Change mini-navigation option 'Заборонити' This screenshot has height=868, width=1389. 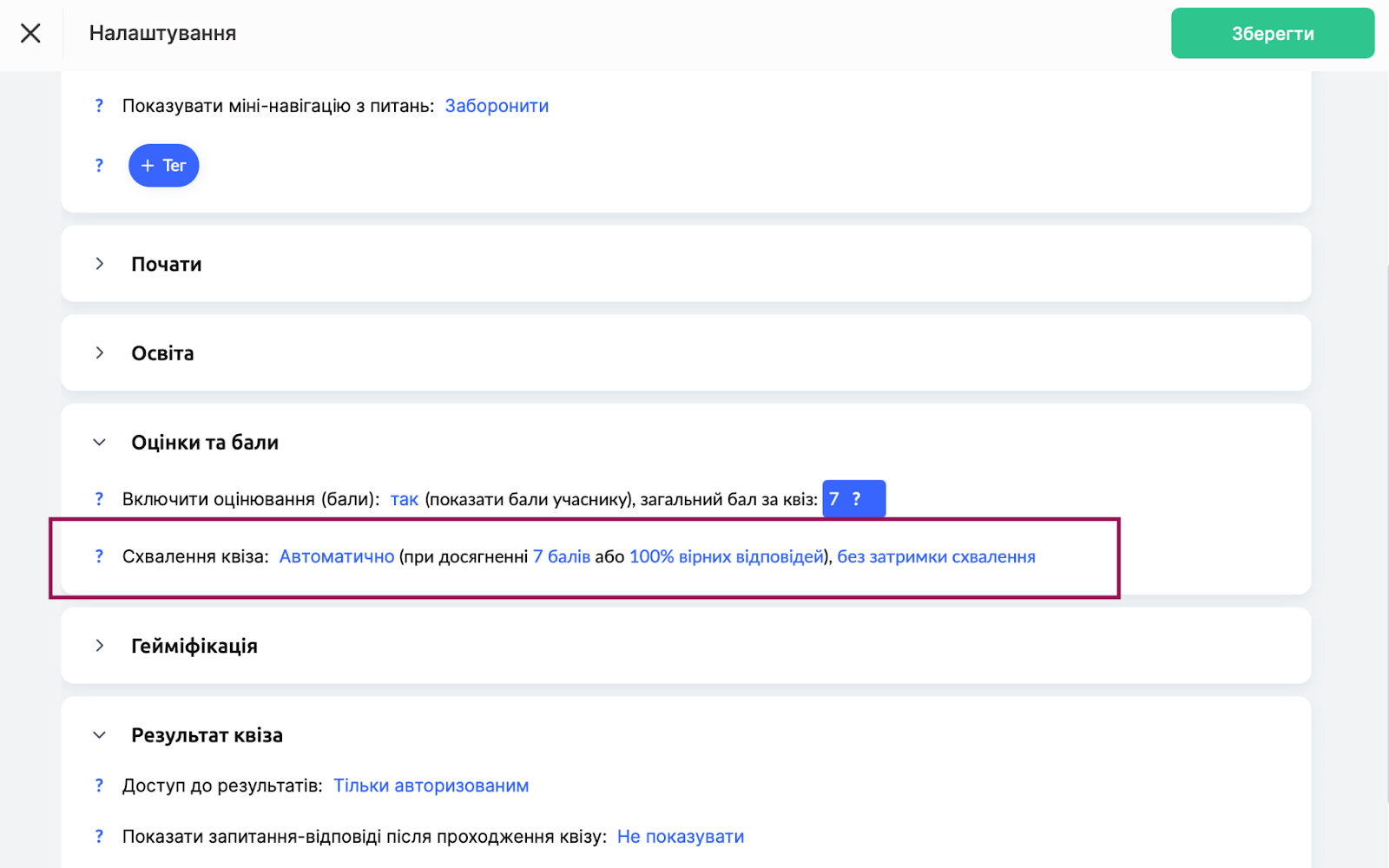pos(497,106)
